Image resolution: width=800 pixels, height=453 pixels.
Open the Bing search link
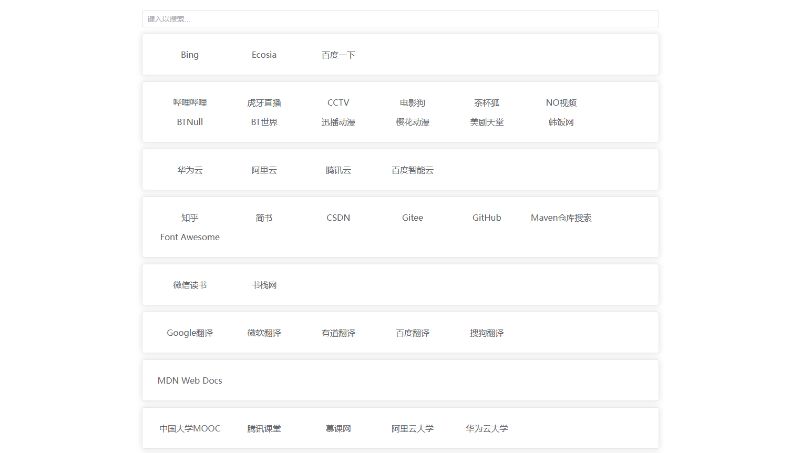point(190,55)
